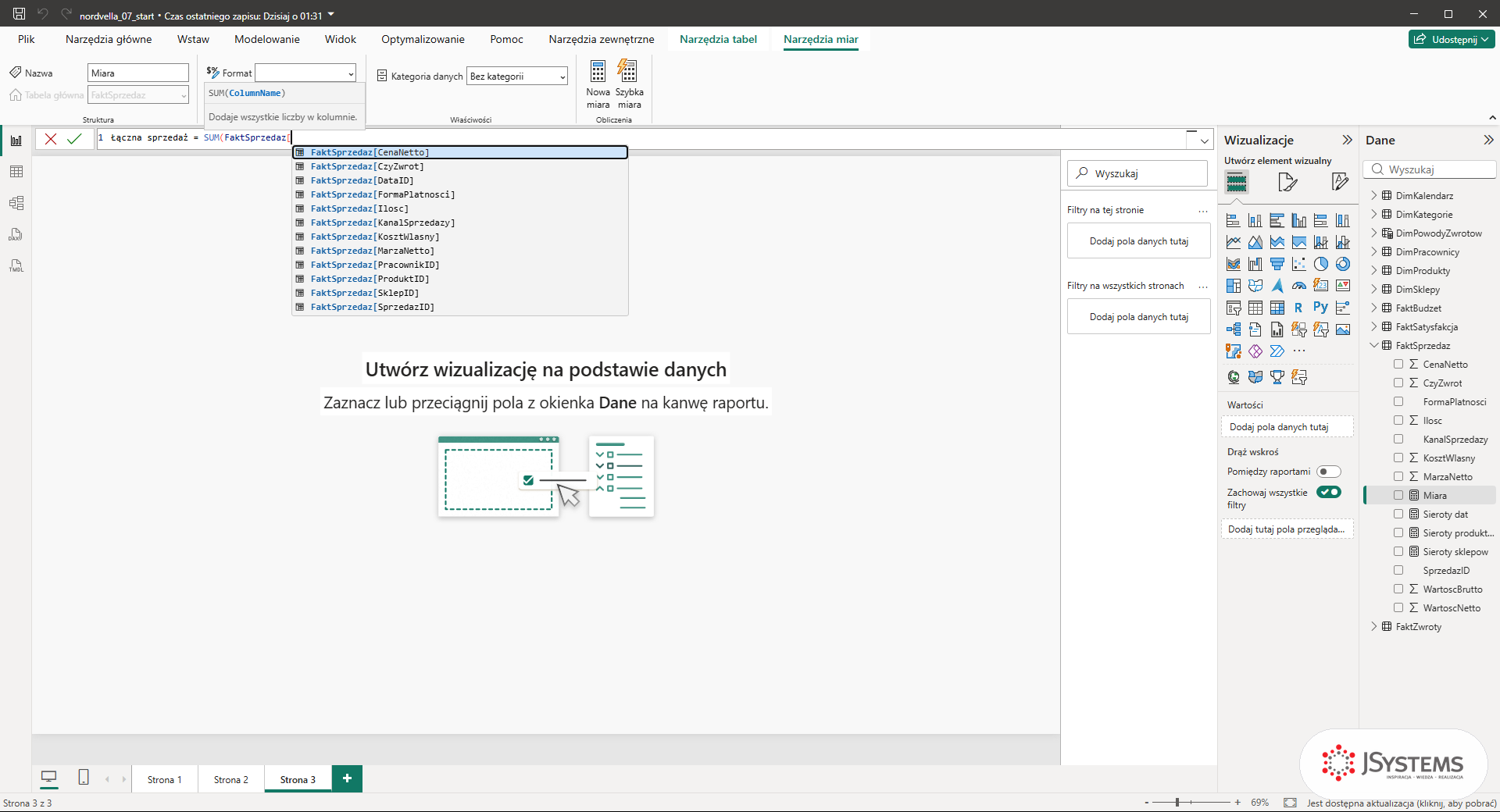Check the Ilosc field checkbox
The width and height of the screenshot is (1500, 812).
1398,420
